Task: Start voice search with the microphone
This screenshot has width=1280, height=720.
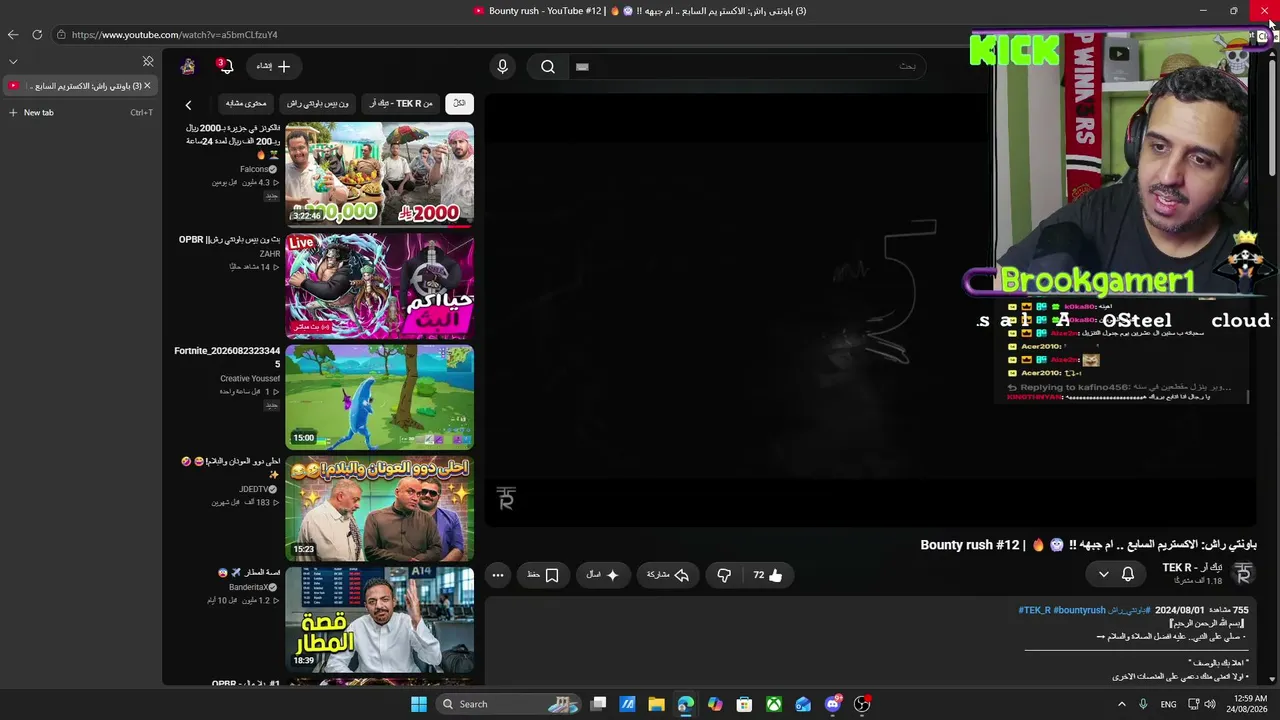Action: click(502, 67)
